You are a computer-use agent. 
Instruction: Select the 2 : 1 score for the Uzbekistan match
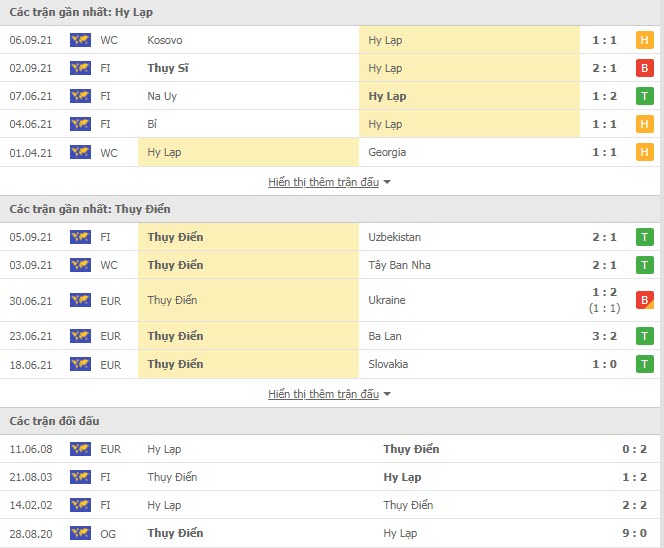coord(604,237)
